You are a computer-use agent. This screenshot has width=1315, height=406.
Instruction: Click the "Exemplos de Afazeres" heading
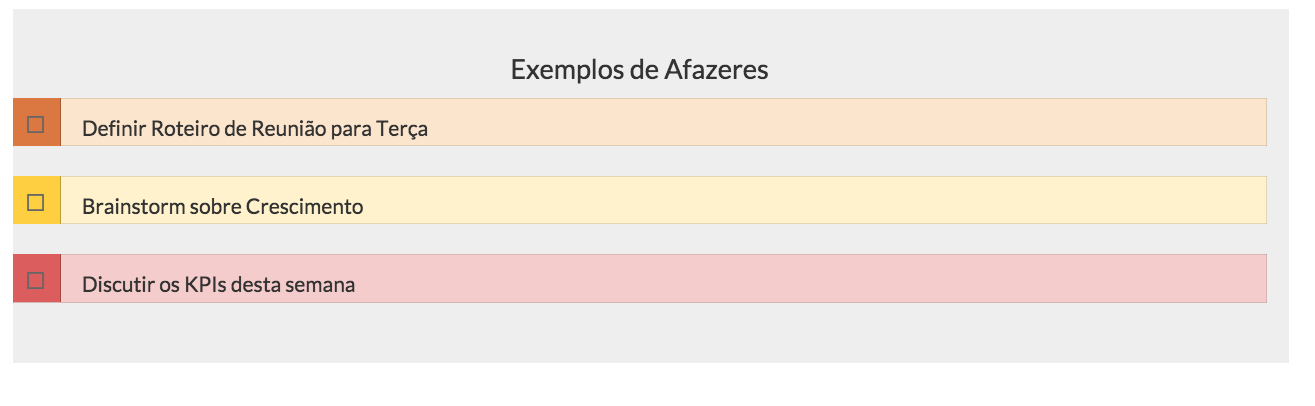click(x=639, y=70)
